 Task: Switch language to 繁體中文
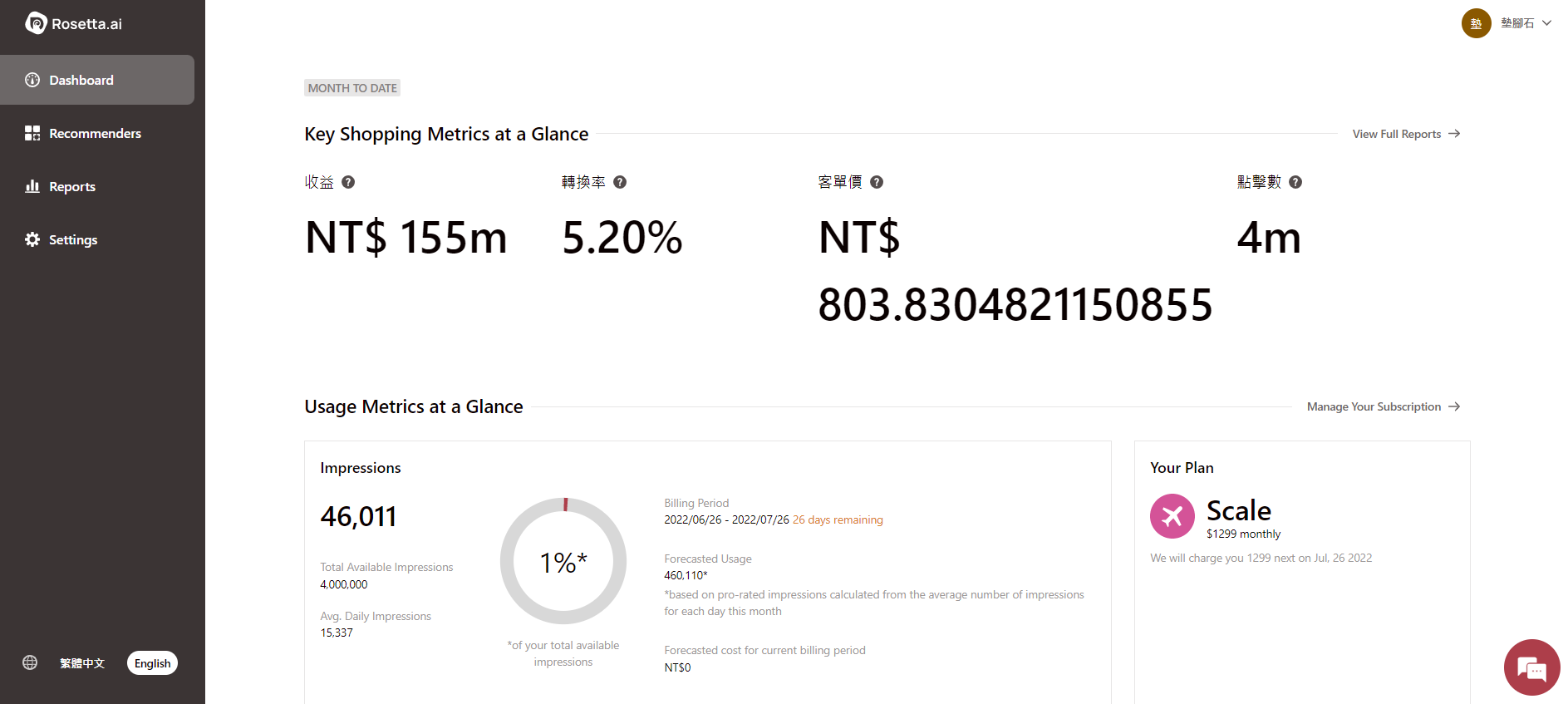coord(82,663)
